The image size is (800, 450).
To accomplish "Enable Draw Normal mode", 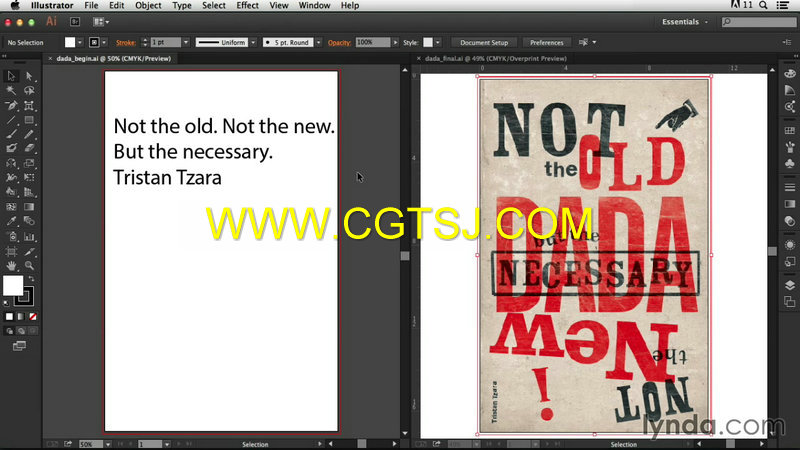I will pos(9,331).
